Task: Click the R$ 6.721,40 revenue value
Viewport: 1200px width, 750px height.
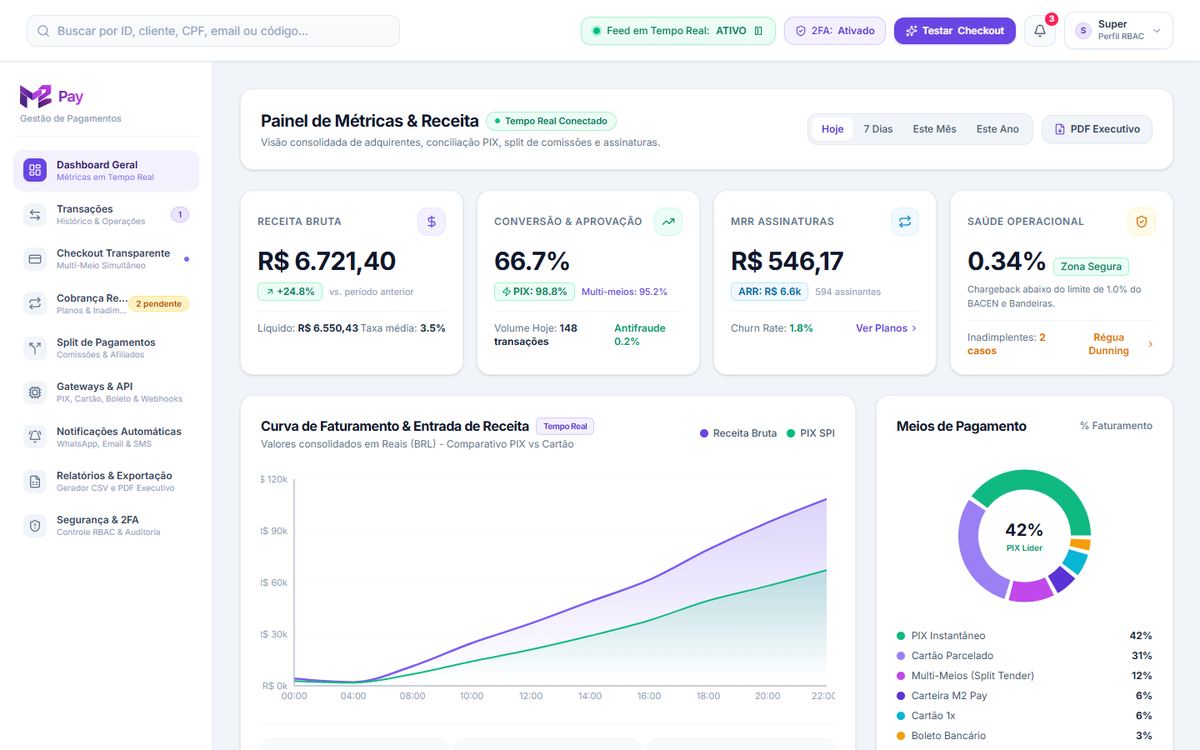Action: pos(326,261)
